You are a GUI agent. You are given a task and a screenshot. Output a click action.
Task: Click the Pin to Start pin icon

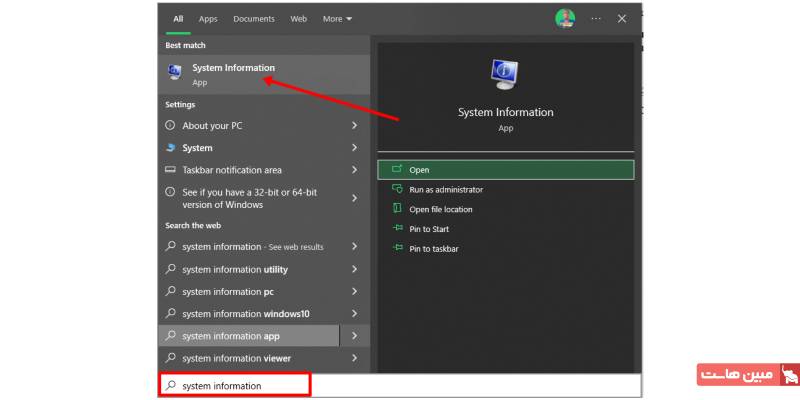397,229
